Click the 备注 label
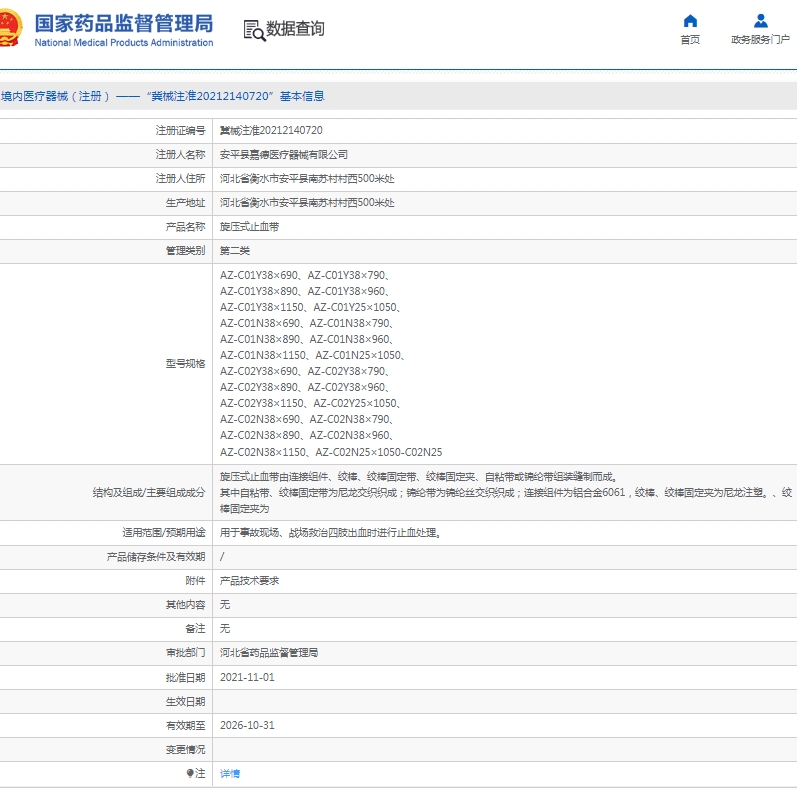 [x=196, y=629]
